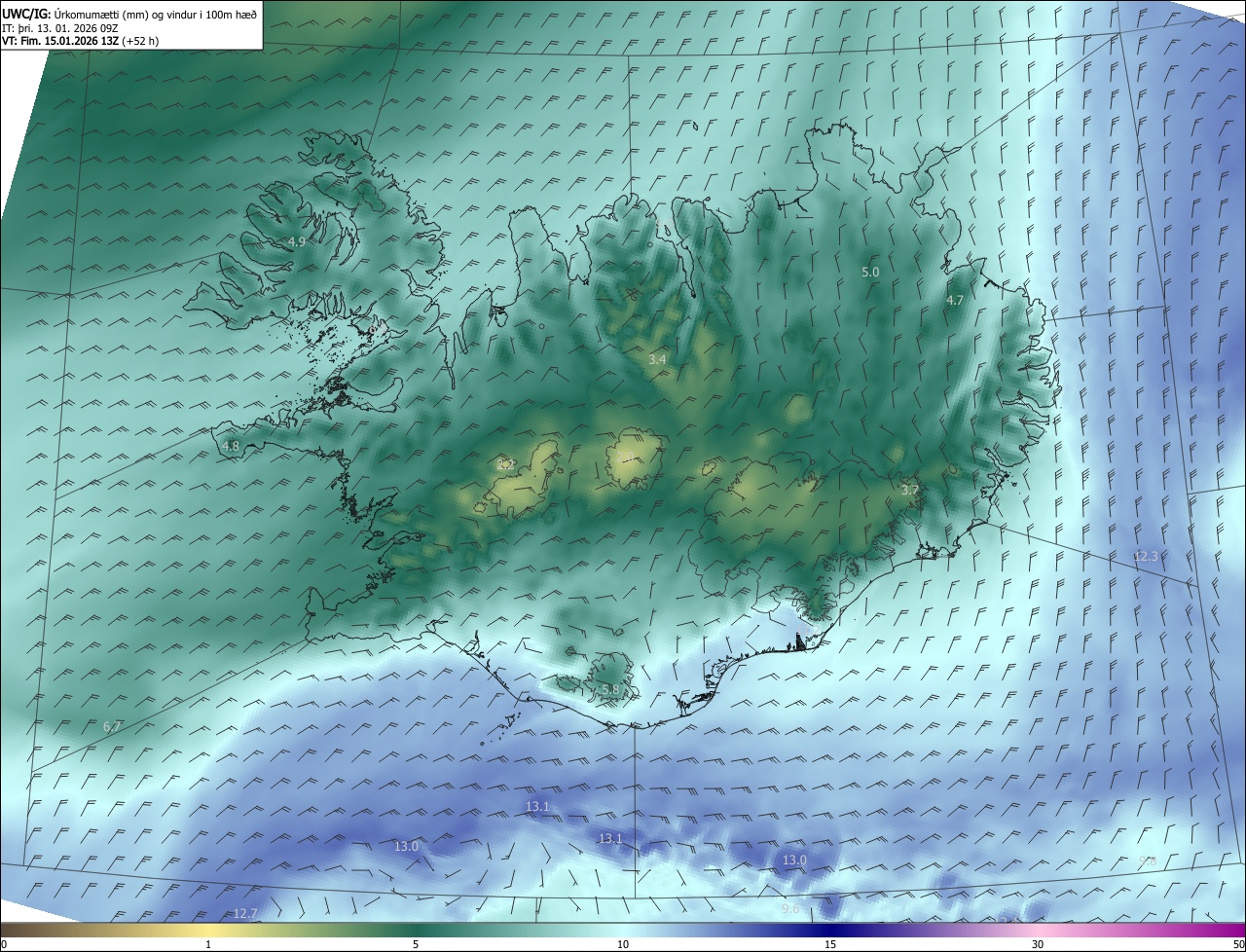1246x952 pixels.
Task: Click the 3.7 value on the map
Action: click(910, 490)
